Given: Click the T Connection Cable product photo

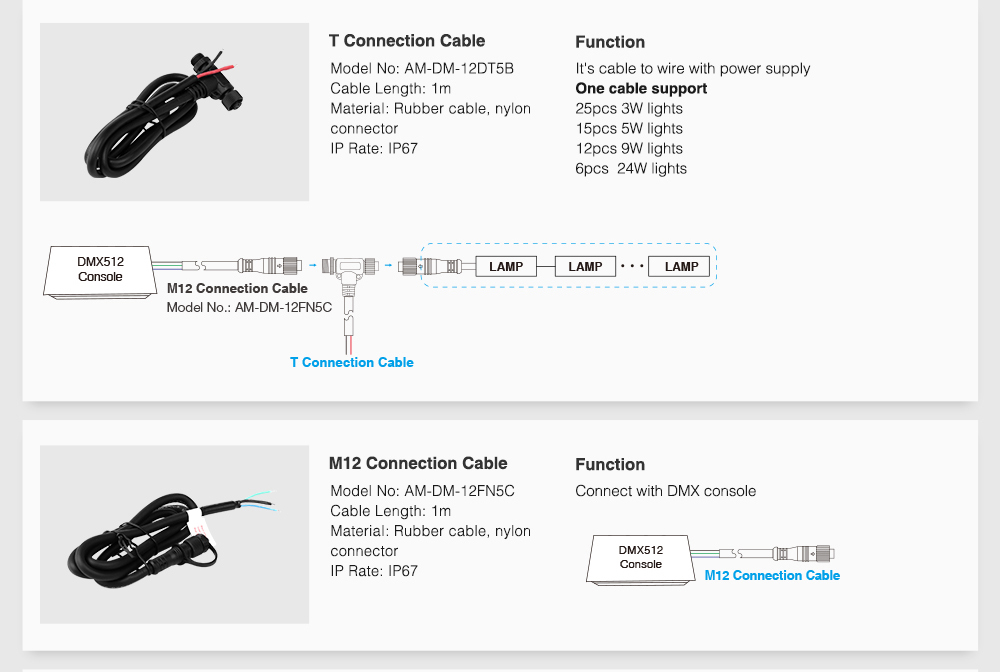Looking at the screenshot, I should pos(174,112).
